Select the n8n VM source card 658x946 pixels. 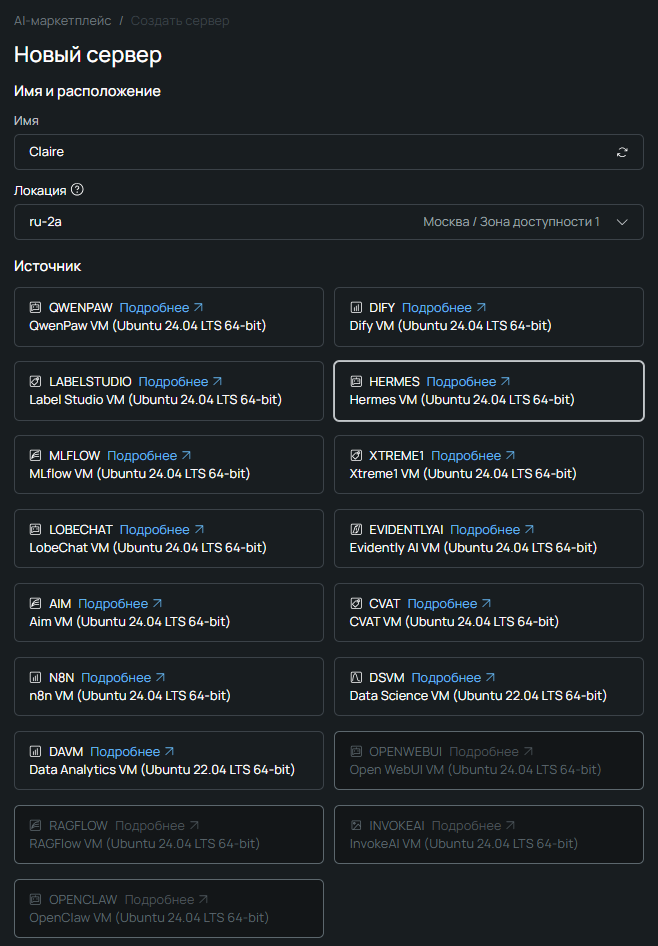point(169,687)
